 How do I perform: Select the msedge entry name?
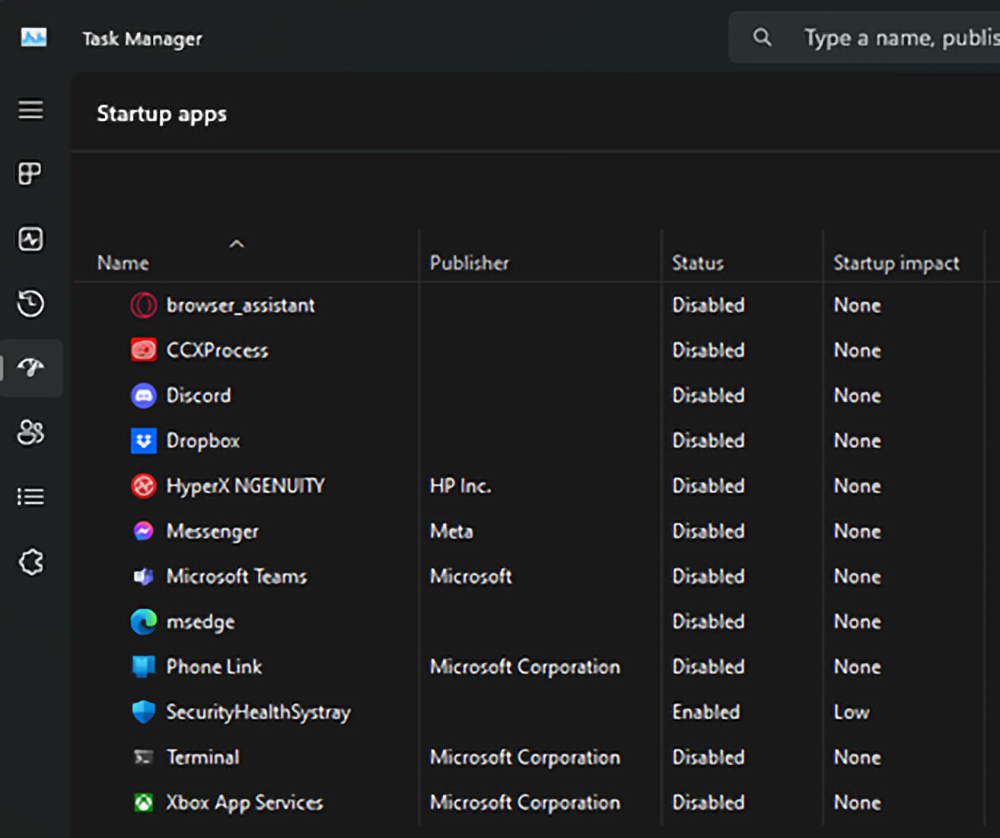(x=200, y=622)
